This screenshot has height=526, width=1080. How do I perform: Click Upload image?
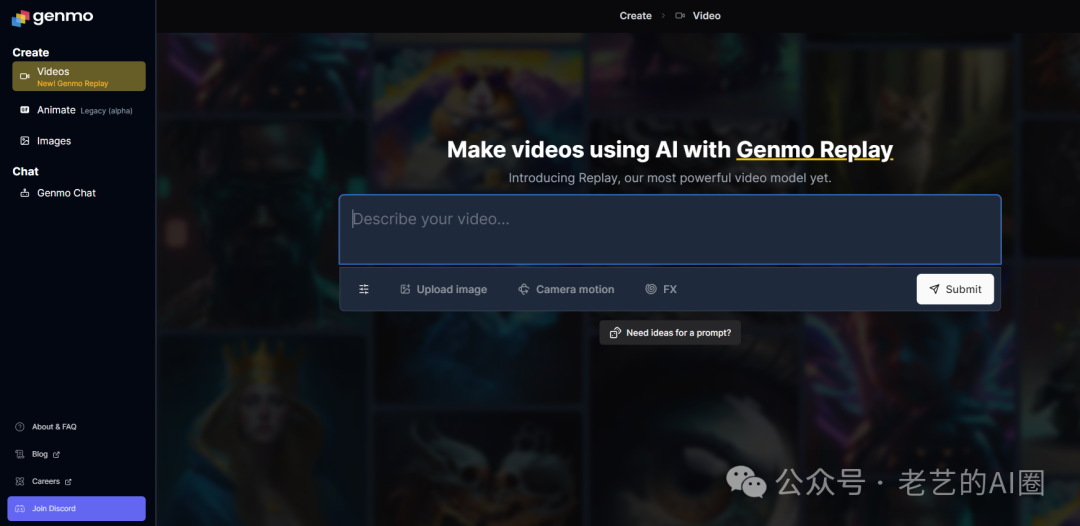[444, 289]
